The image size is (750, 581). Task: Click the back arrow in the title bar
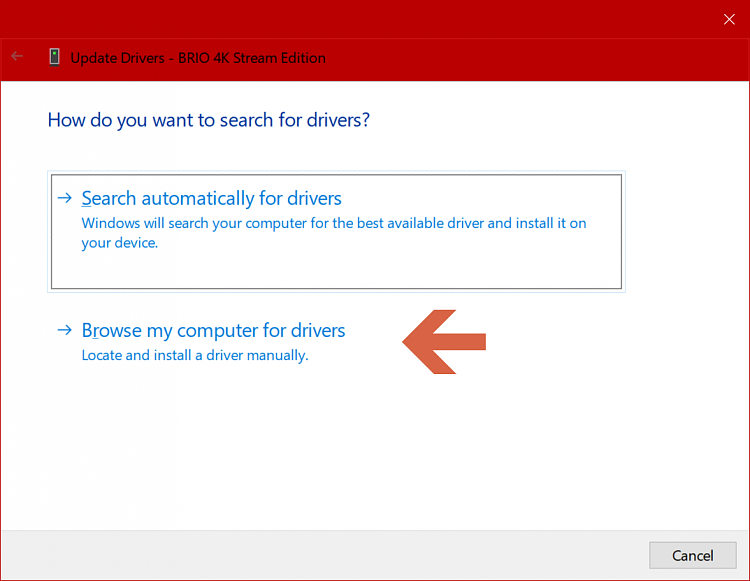17,56
